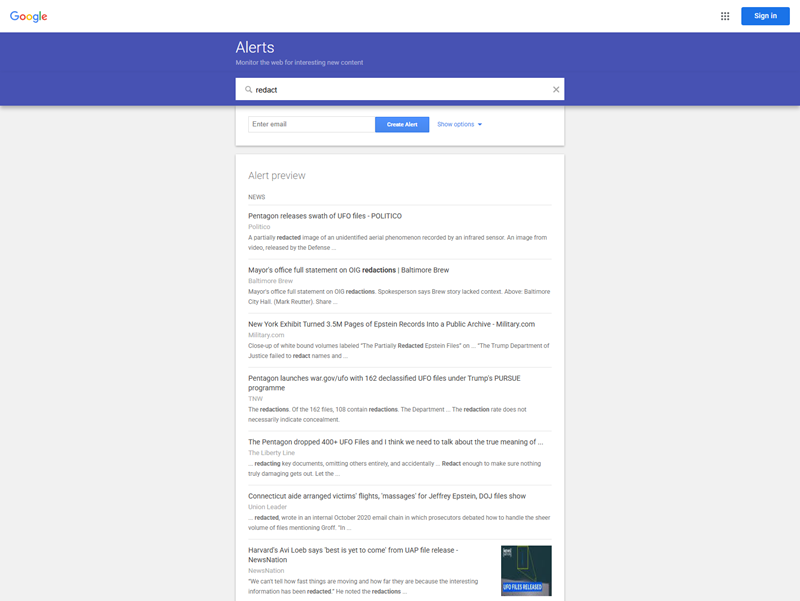Screen dimensions: 800x601
Task: Click the Monitor the web subtitle text
Action: 299,62
